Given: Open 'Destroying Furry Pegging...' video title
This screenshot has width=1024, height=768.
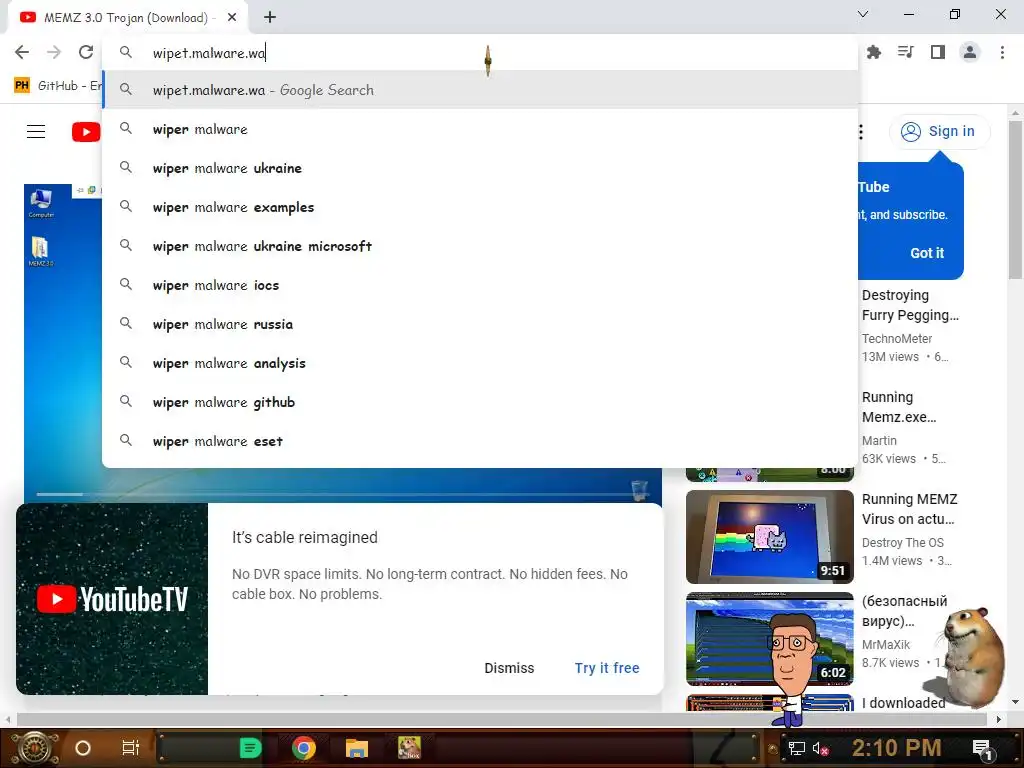Looking at the screenshot, I should tap(910, 305).
